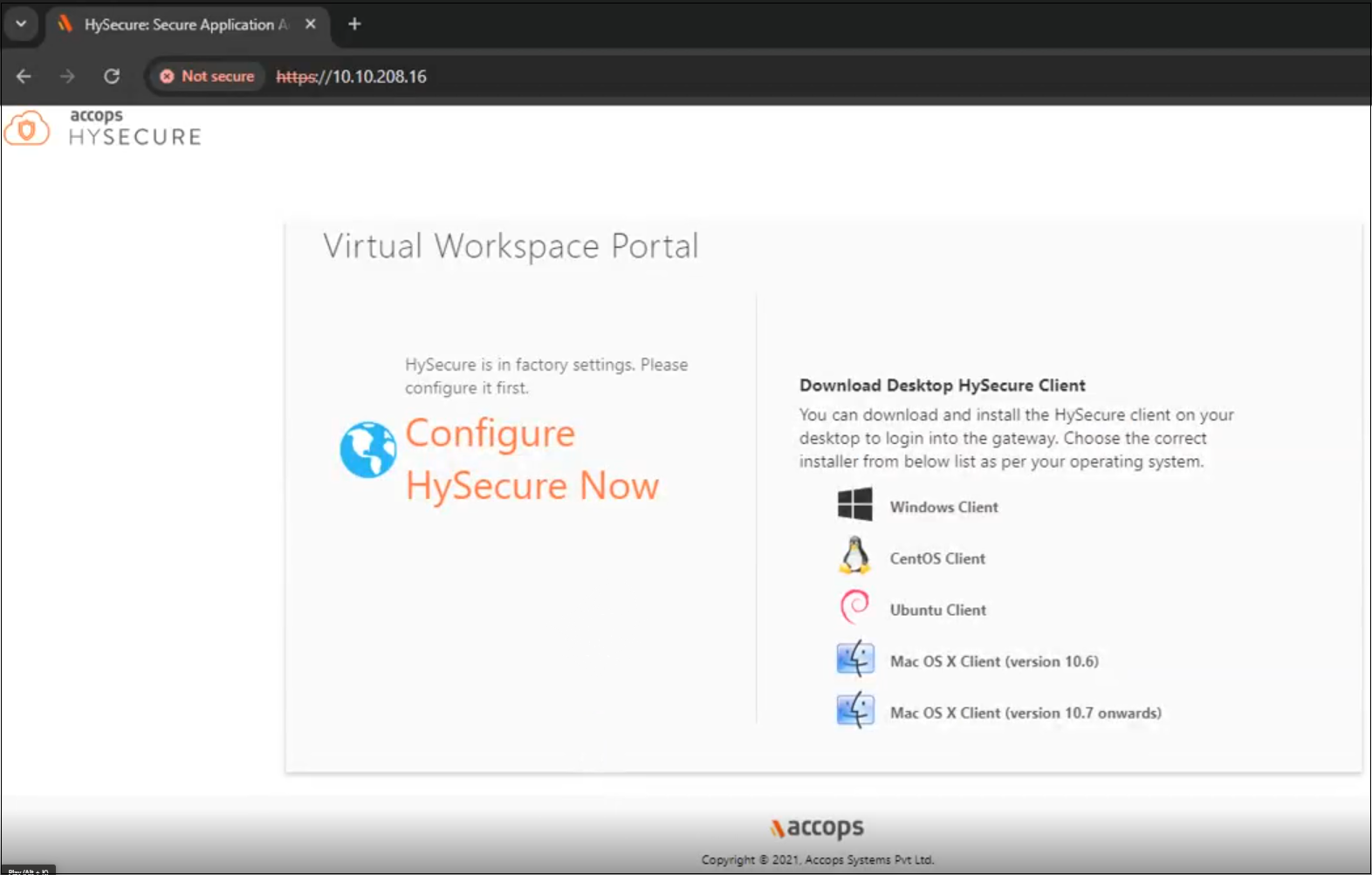Screen dimensions: 1372x875
Task: Open the Configure HySecure Now link
Action: [532, 460]
